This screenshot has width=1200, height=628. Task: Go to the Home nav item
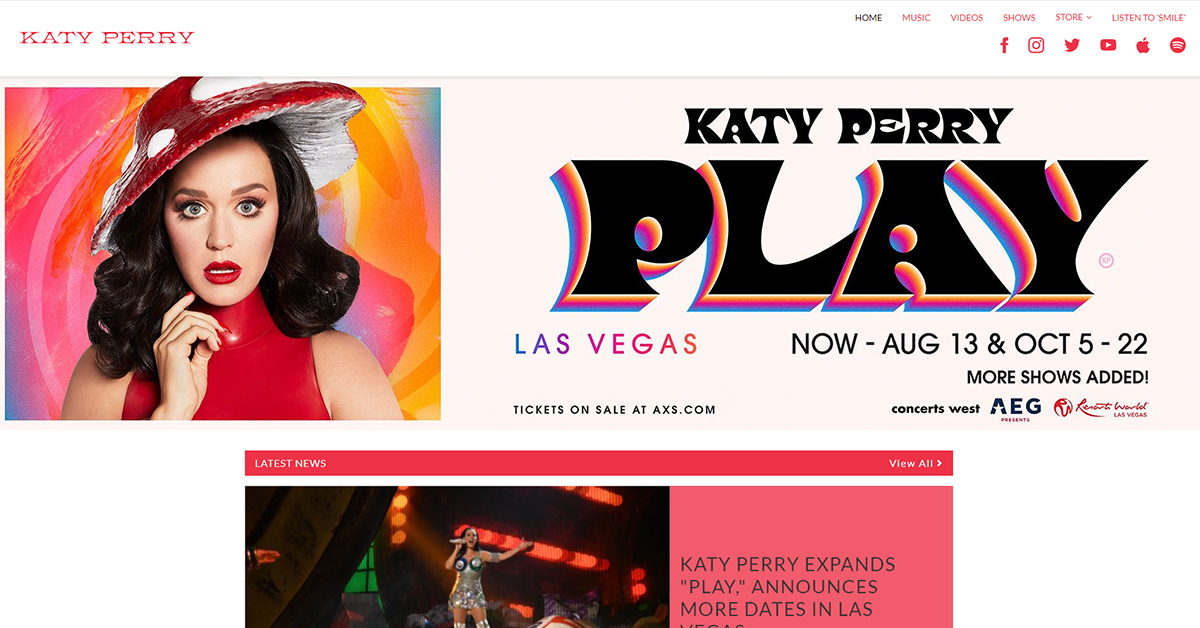pos(868,18)
